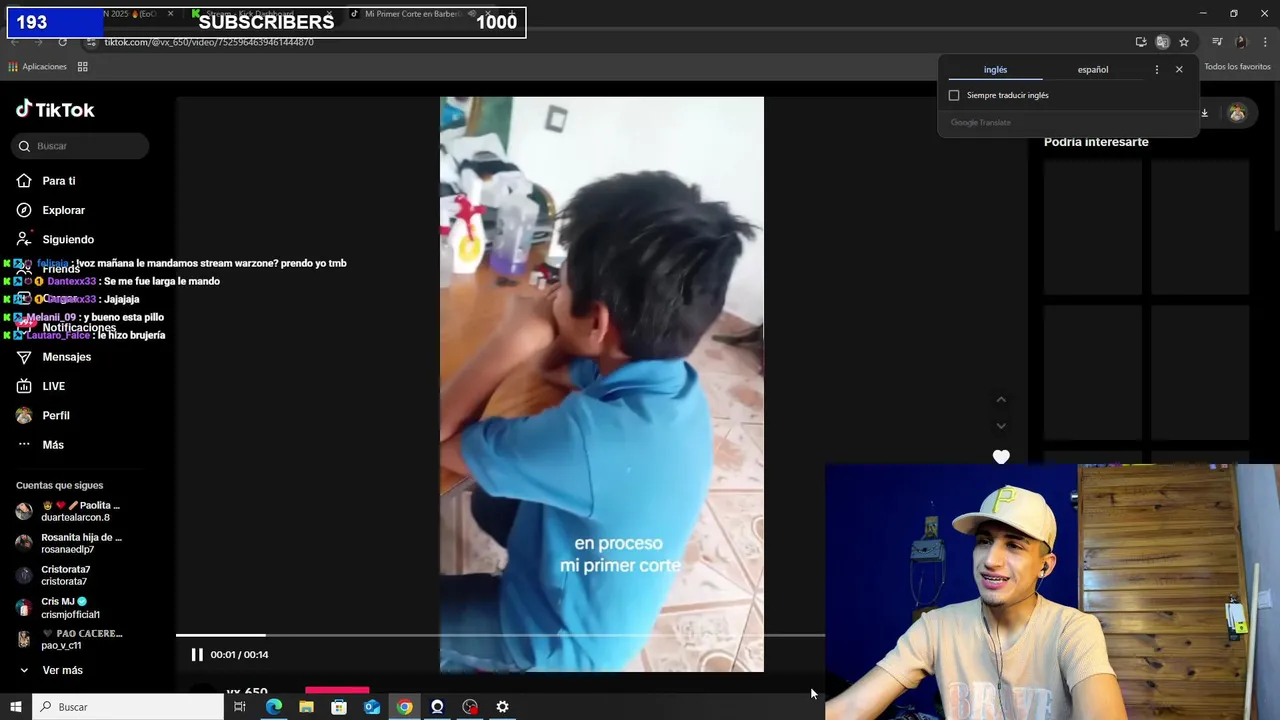Open followed account pao_v_c11

click(x=69, y=639)
